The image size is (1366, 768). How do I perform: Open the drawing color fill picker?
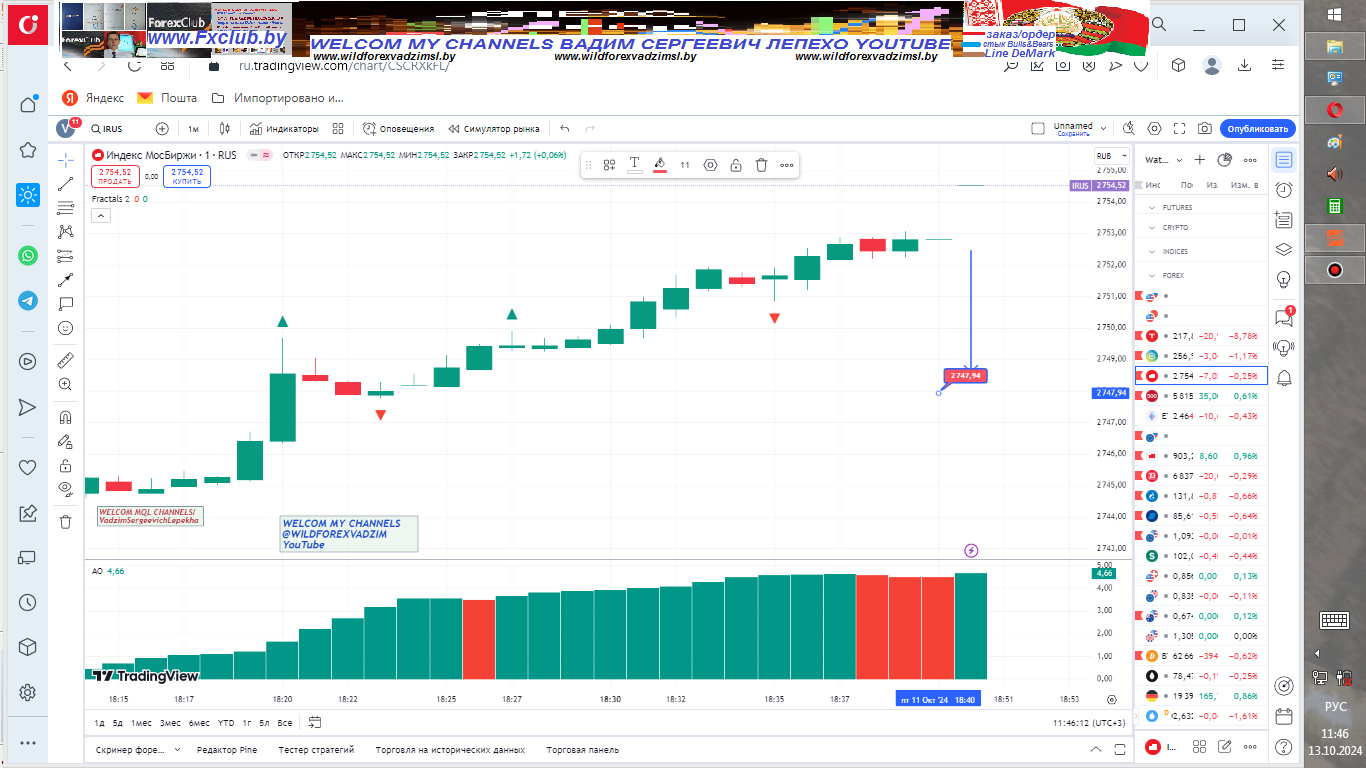coord(660,165)
